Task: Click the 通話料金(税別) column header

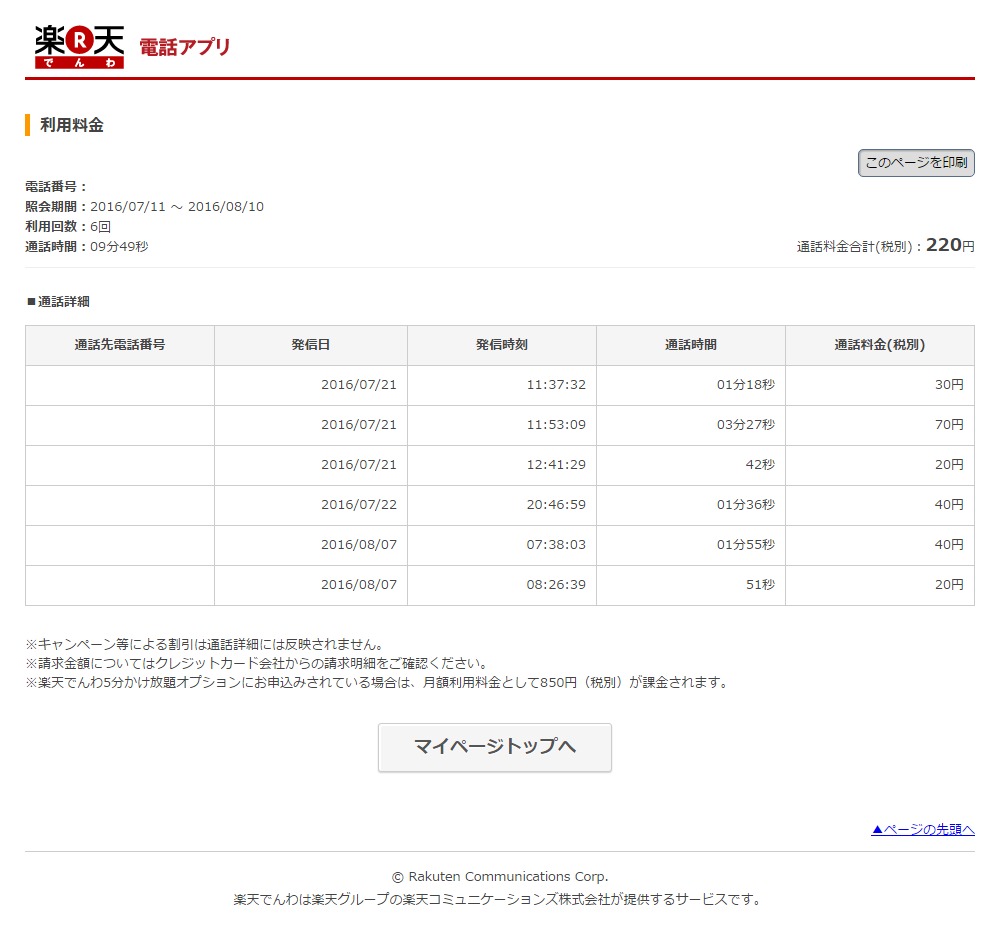Action: click(x=880, y=345)
